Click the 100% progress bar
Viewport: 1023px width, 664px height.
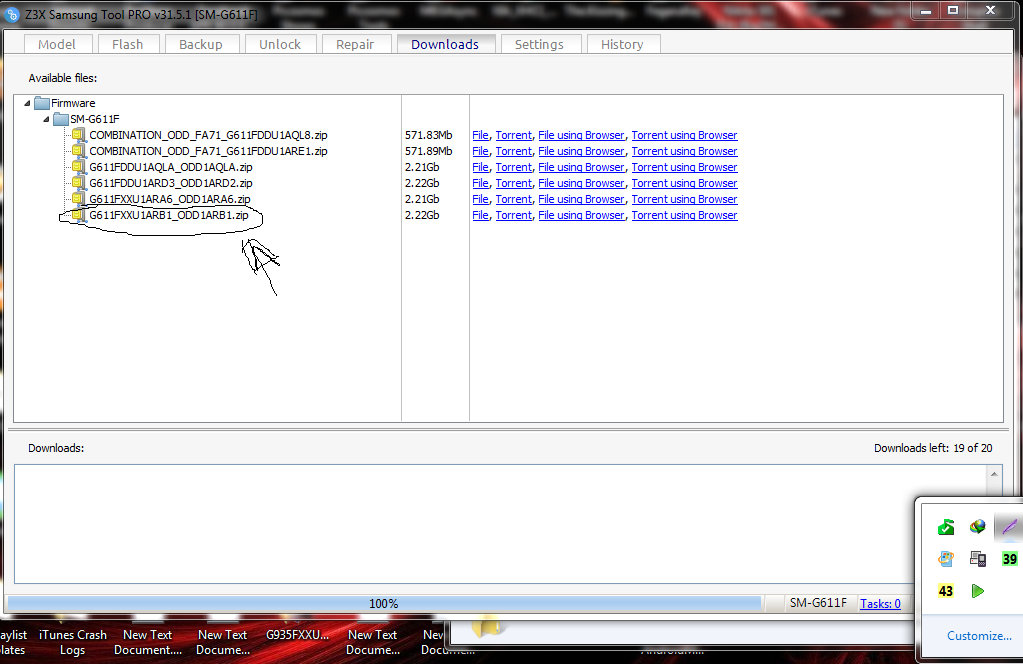pyautogui.click(x=384, y=603)
